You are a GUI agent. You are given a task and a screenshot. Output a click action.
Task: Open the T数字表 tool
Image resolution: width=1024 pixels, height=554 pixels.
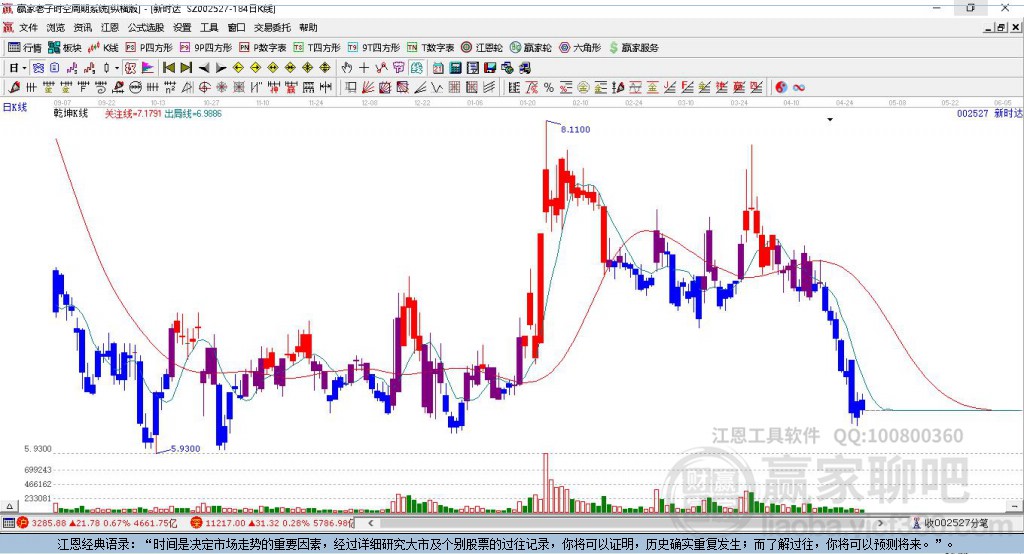pyautogui.click(x=430, y=48)
